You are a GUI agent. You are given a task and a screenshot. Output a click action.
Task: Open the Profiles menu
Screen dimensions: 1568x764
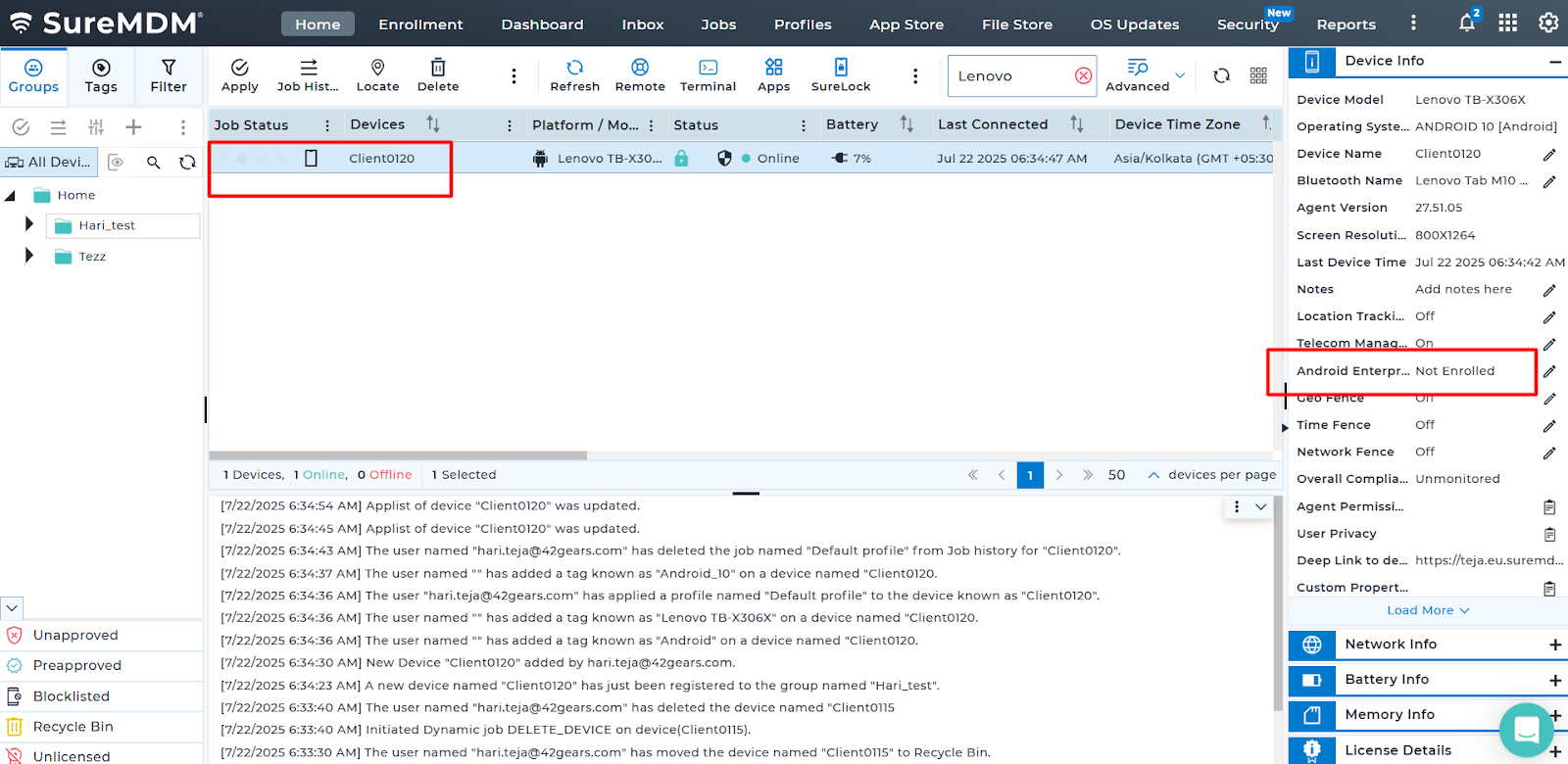(x=802, y=24)
